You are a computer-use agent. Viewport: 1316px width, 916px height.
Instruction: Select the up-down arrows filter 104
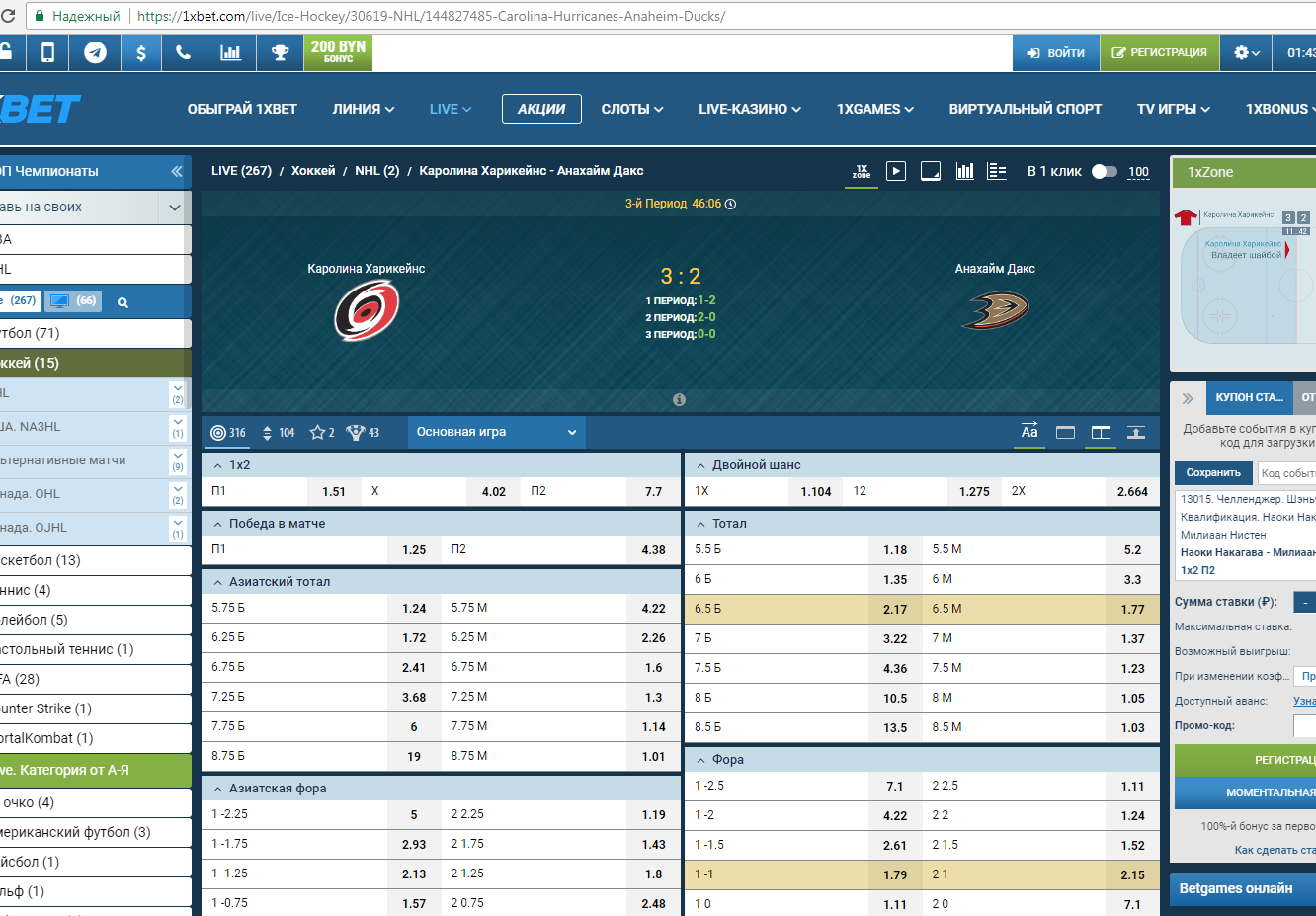[x=278, y=432]
